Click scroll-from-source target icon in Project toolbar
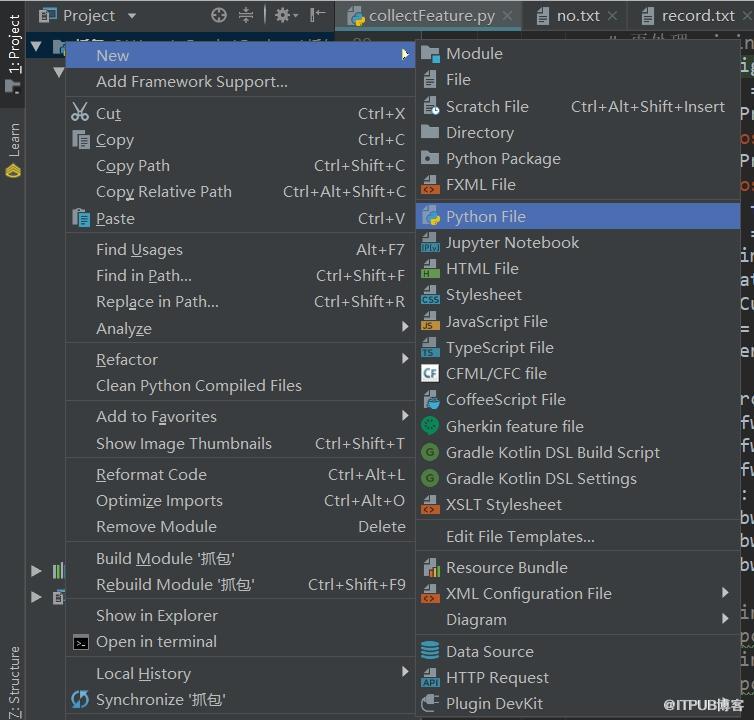The width and height of the screenshot is (754, 720). coord(219,15)
